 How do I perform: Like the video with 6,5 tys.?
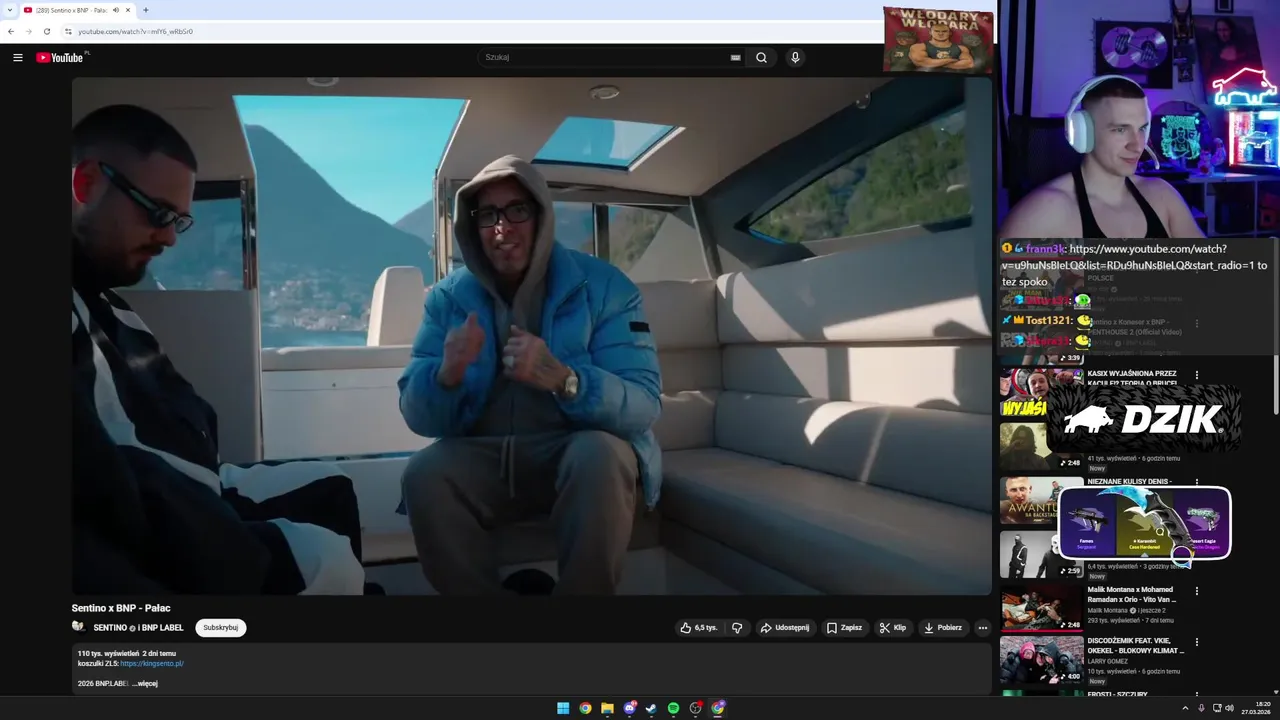(699, 628)
